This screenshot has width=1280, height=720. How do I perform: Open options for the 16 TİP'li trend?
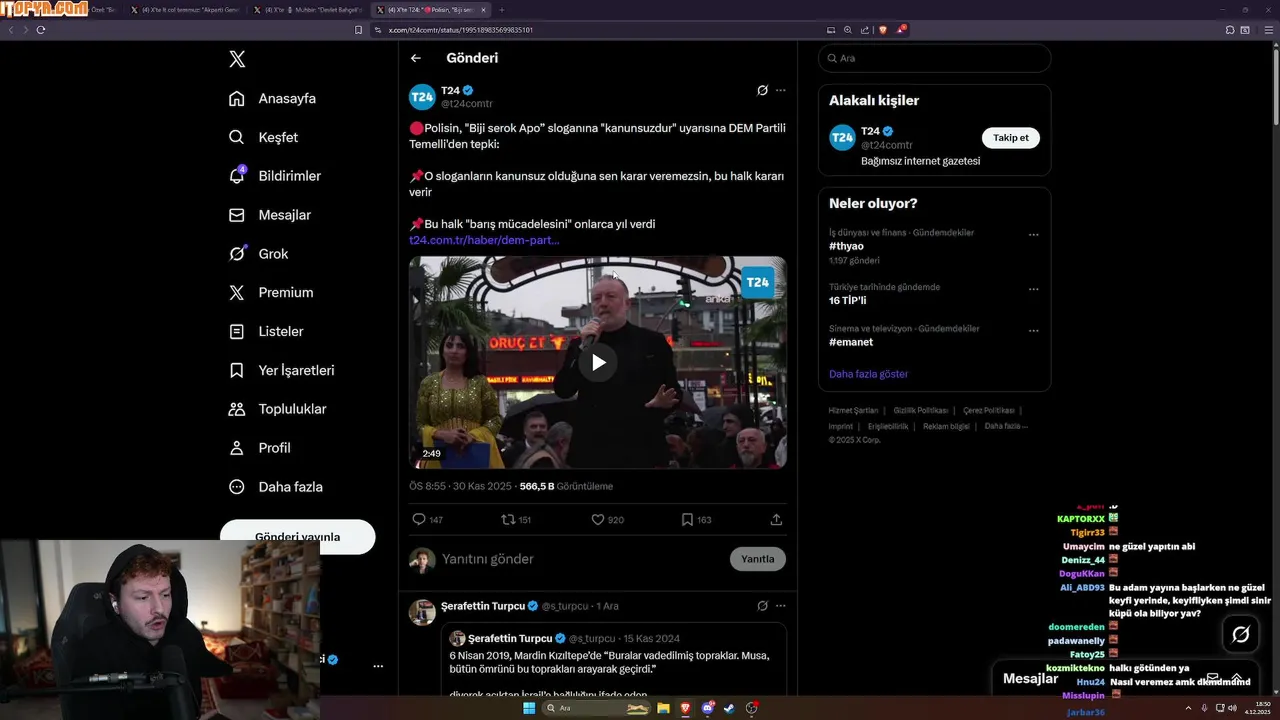(x=1034, y=290)
